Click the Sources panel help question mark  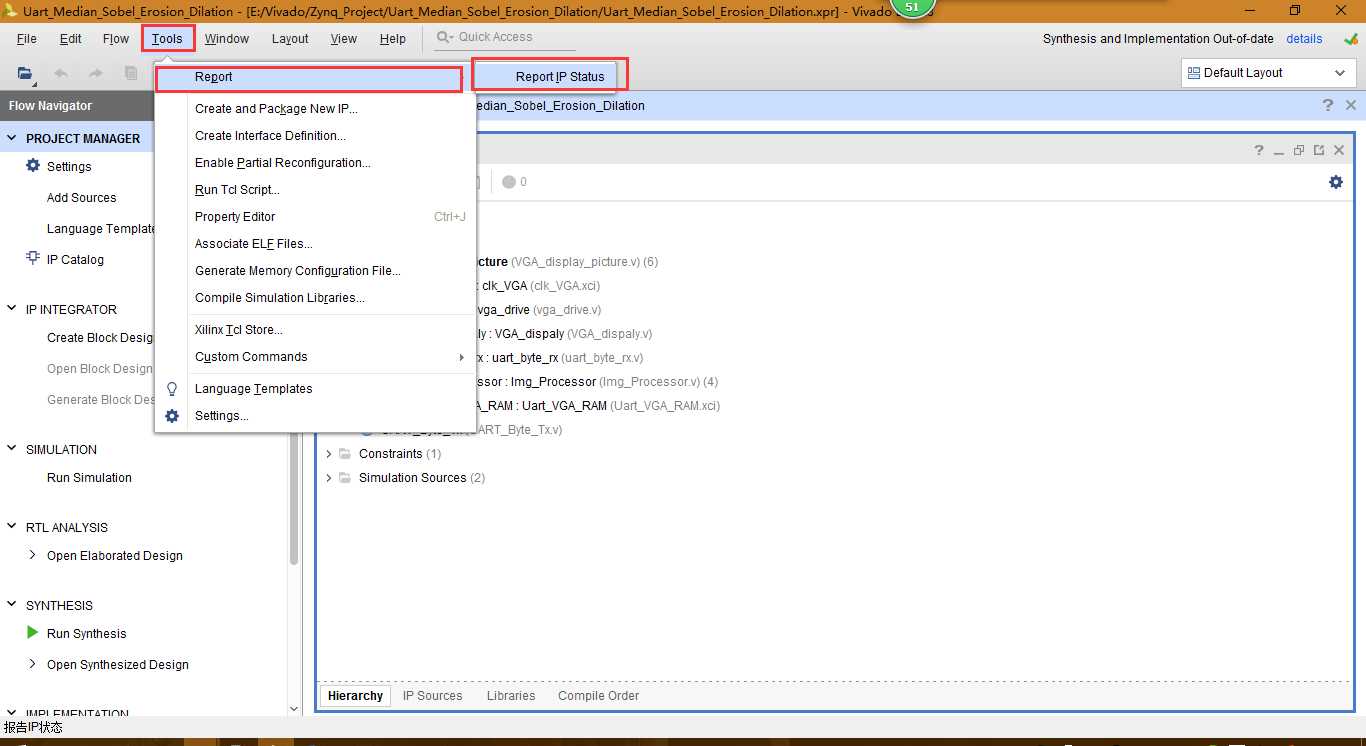coord(1259,150)
